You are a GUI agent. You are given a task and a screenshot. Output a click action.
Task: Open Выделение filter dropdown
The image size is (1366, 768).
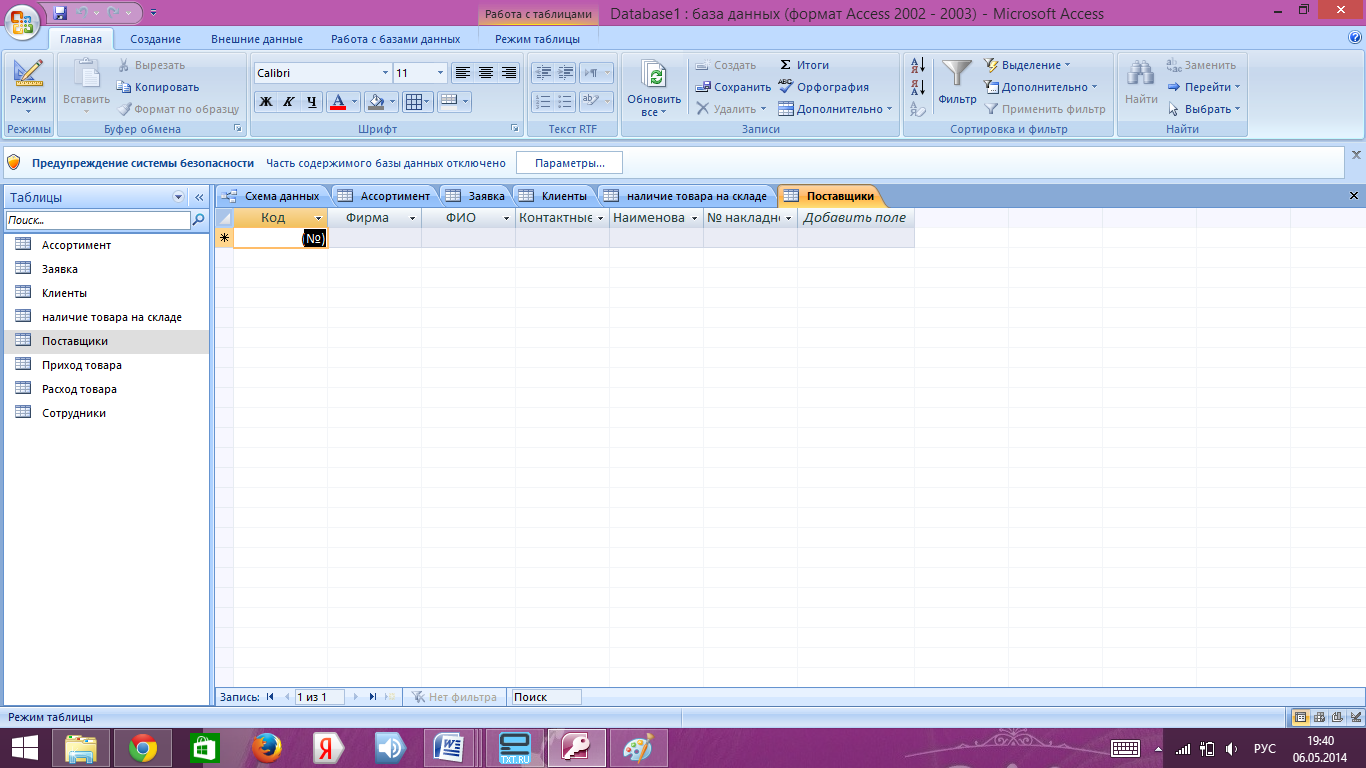pos(1027,65)
